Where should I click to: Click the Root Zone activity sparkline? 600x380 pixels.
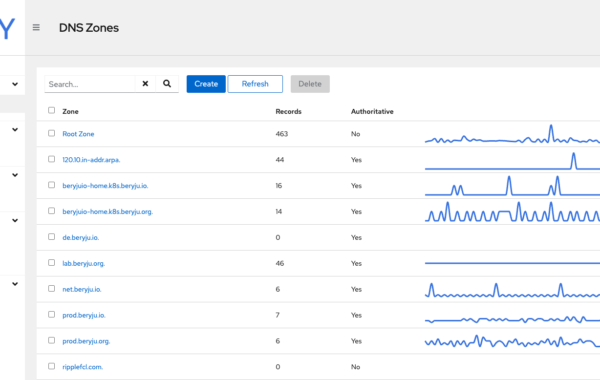click(512, 134)
